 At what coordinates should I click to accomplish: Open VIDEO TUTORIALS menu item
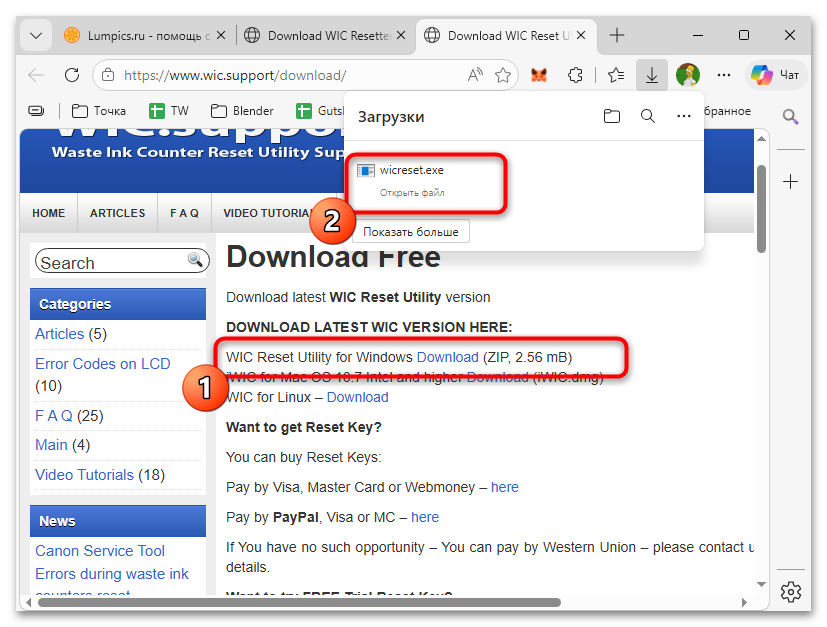pyautogui.click(x=269, y=213)
